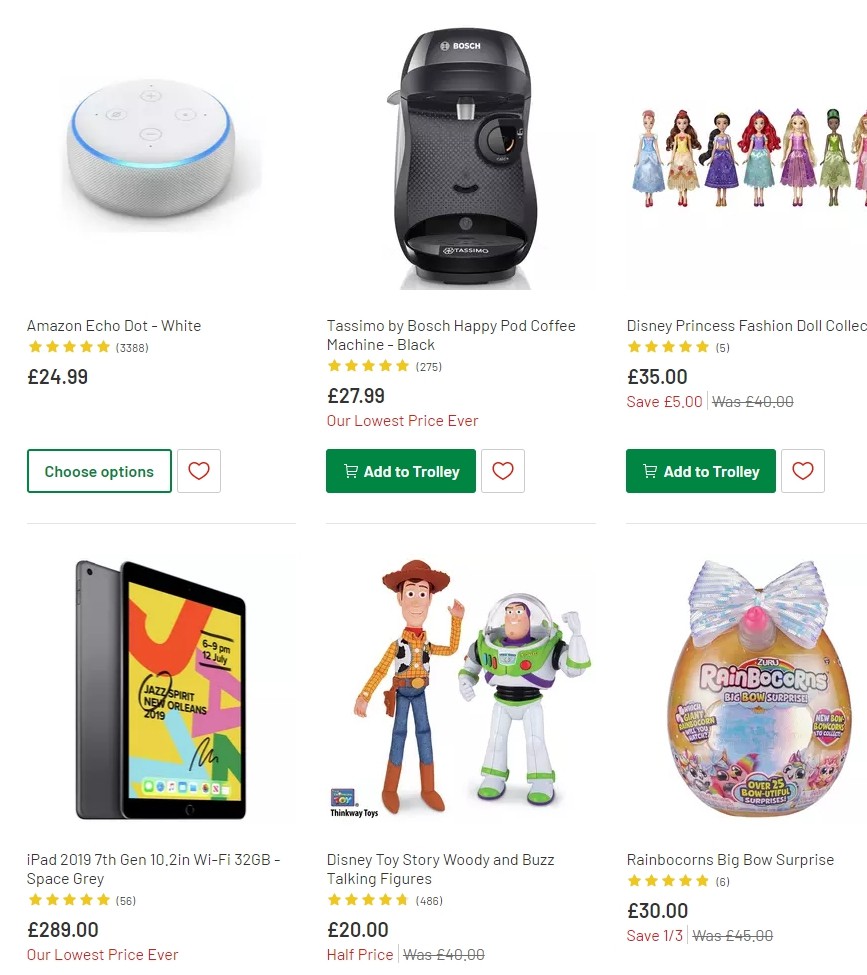Image resolution: width=867 pixels, height=975 pixels.
Task: Unfavourite the Toy Story item via its heart toggle
Action: (503, 970)
